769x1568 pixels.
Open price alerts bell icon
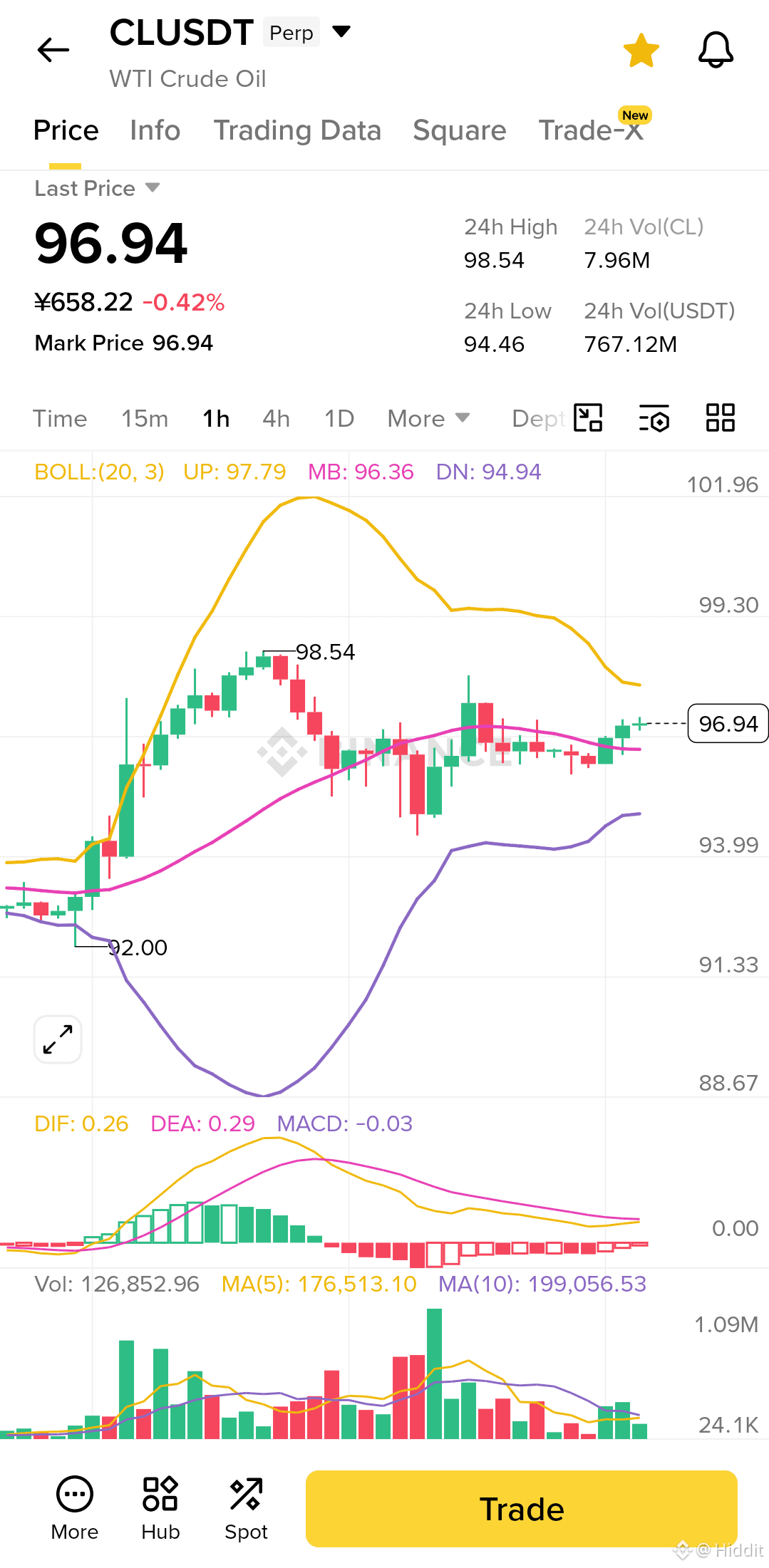coord(716,50)
